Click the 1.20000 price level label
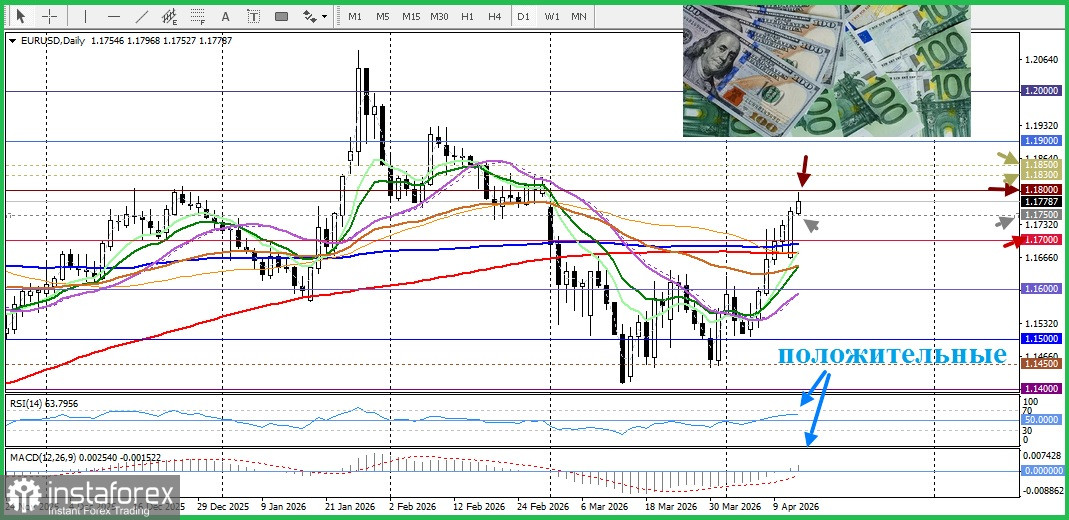The height and width of the screenshot is (520, 1069). click(x=1042, y=90)
